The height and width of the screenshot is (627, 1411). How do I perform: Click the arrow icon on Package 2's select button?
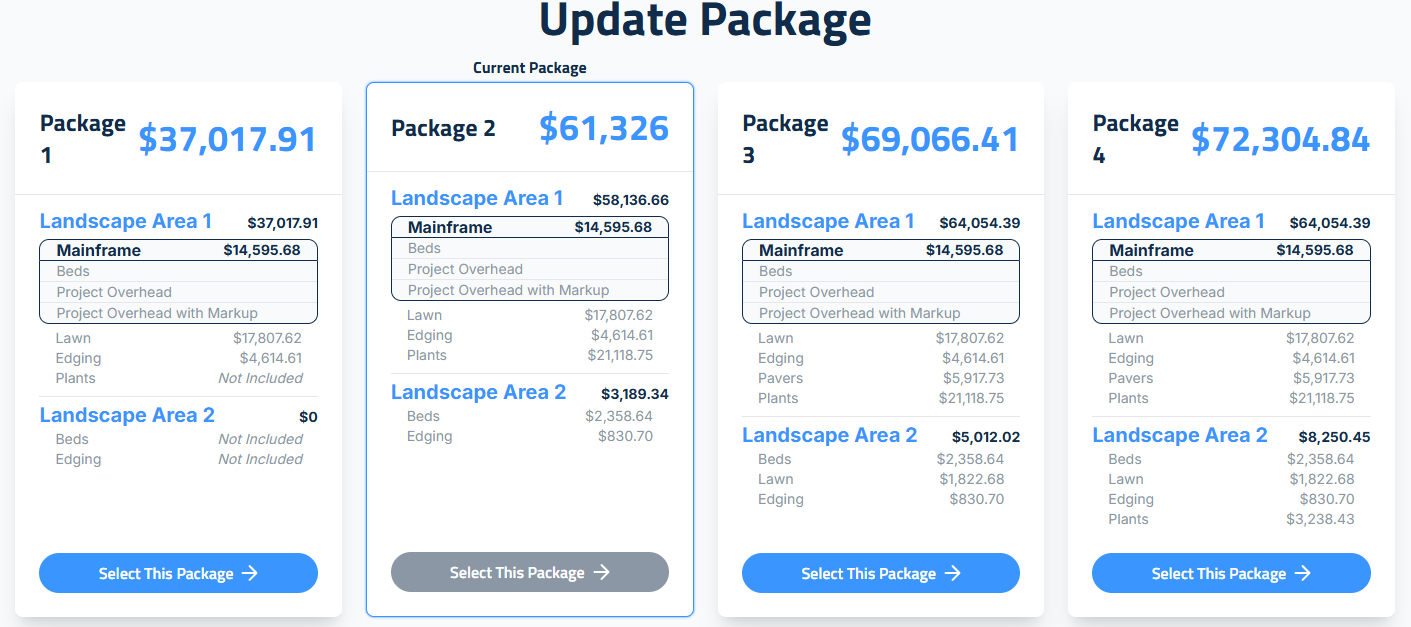(x=601, y=573)
